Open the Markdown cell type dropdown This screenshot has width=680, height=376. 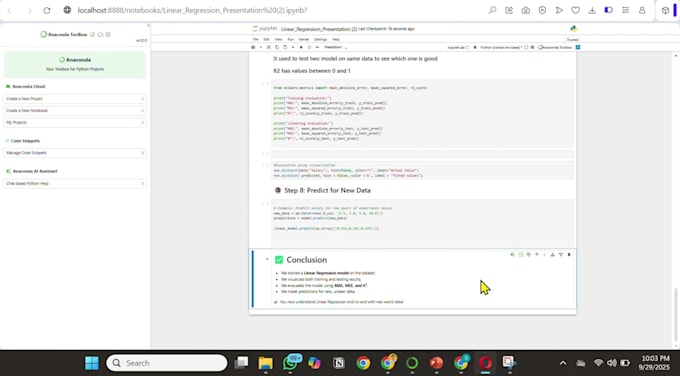point(336,47)
